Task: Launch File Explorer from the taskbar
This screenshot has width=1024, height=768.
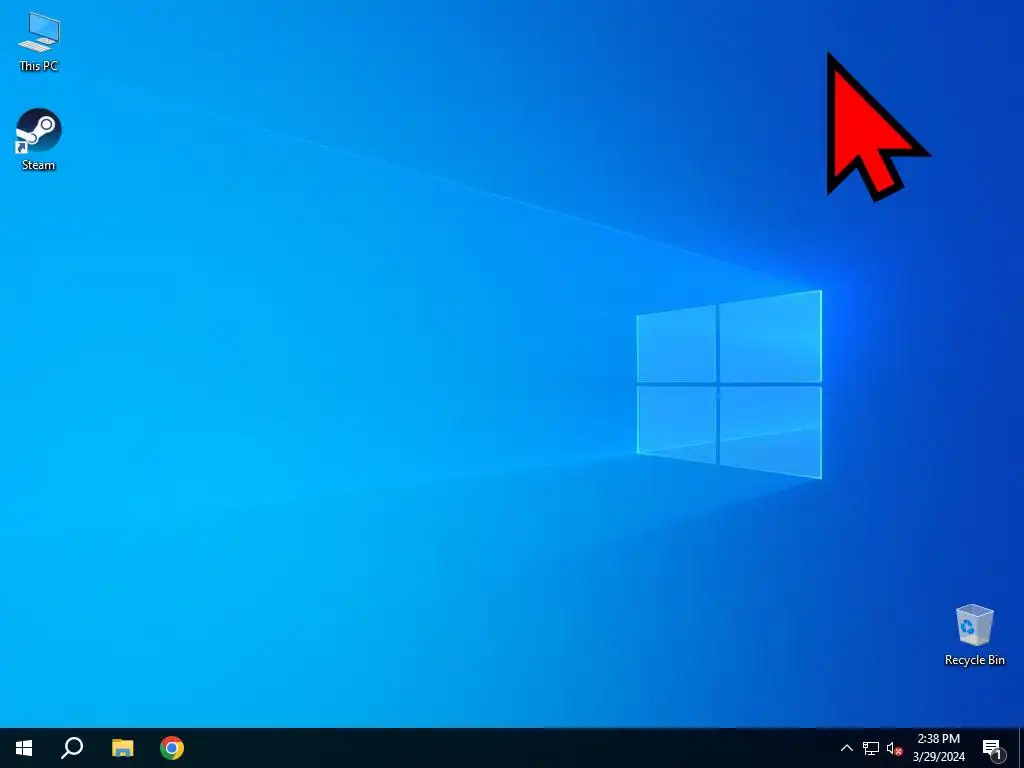Action: tap(122, 748)
